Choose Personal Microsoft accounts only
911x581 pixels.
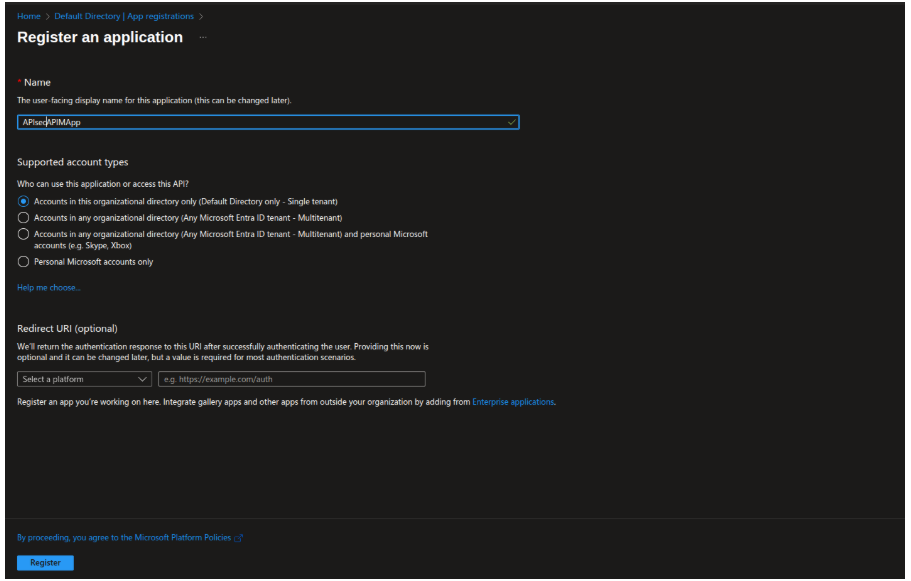tap(23, 261)
